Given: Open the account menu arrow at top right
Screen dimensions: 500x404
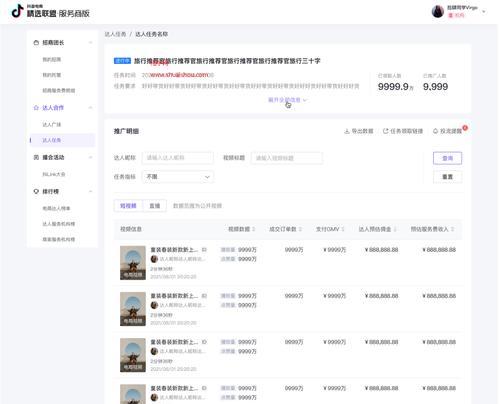Looking at the screenshot, I should [x=484, y=12].
